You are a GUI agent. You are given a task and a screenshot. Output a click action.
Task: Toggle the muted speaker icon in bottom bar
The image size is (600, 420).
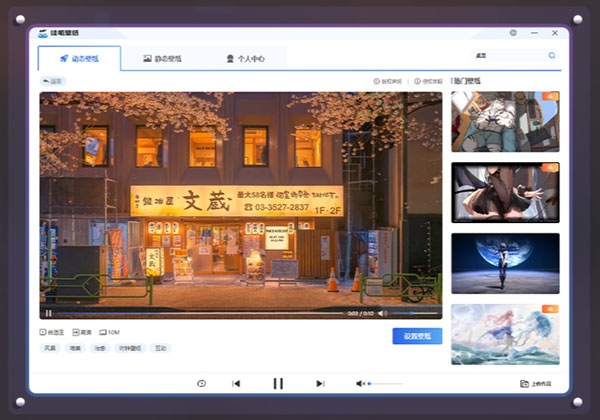(360, 383)
